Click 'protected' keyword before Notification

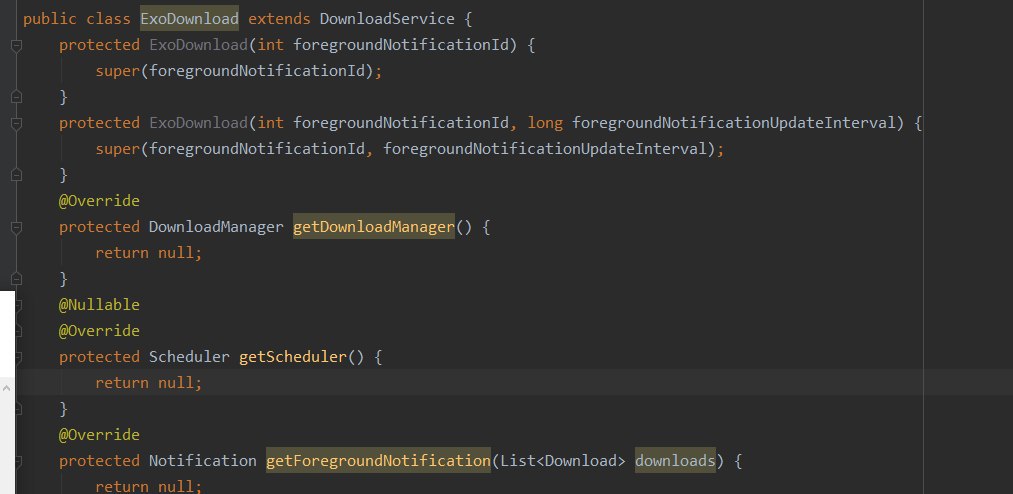tap(99, 461)
